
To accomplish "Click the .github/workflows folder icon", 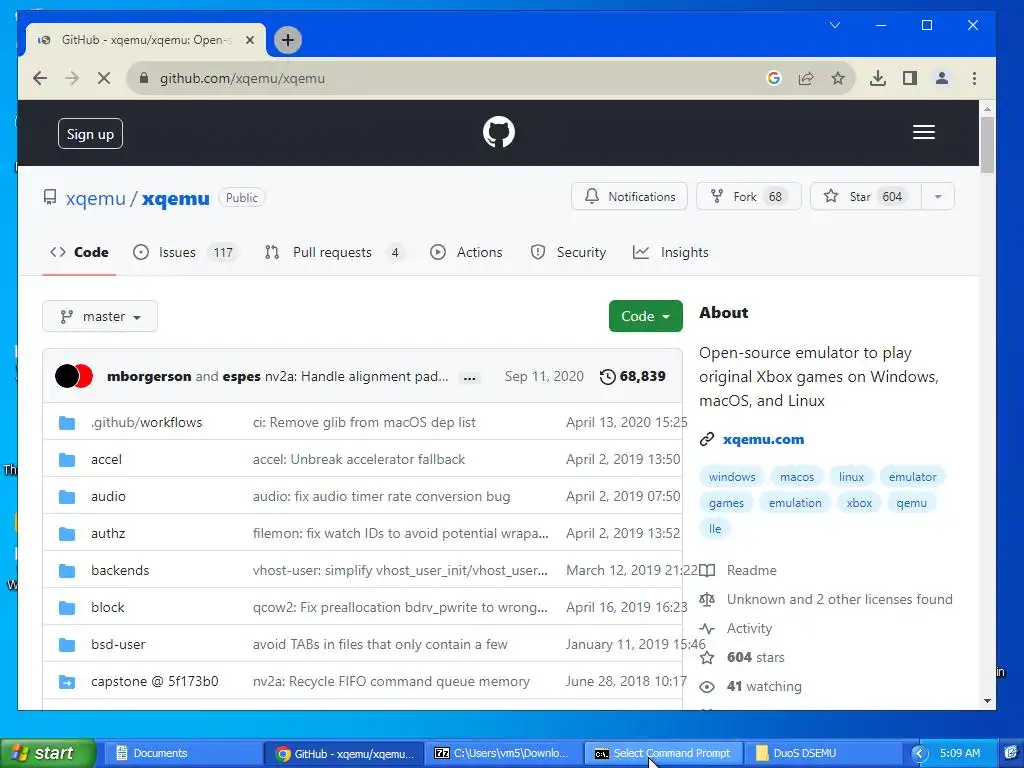I will [x=67, y=423].
